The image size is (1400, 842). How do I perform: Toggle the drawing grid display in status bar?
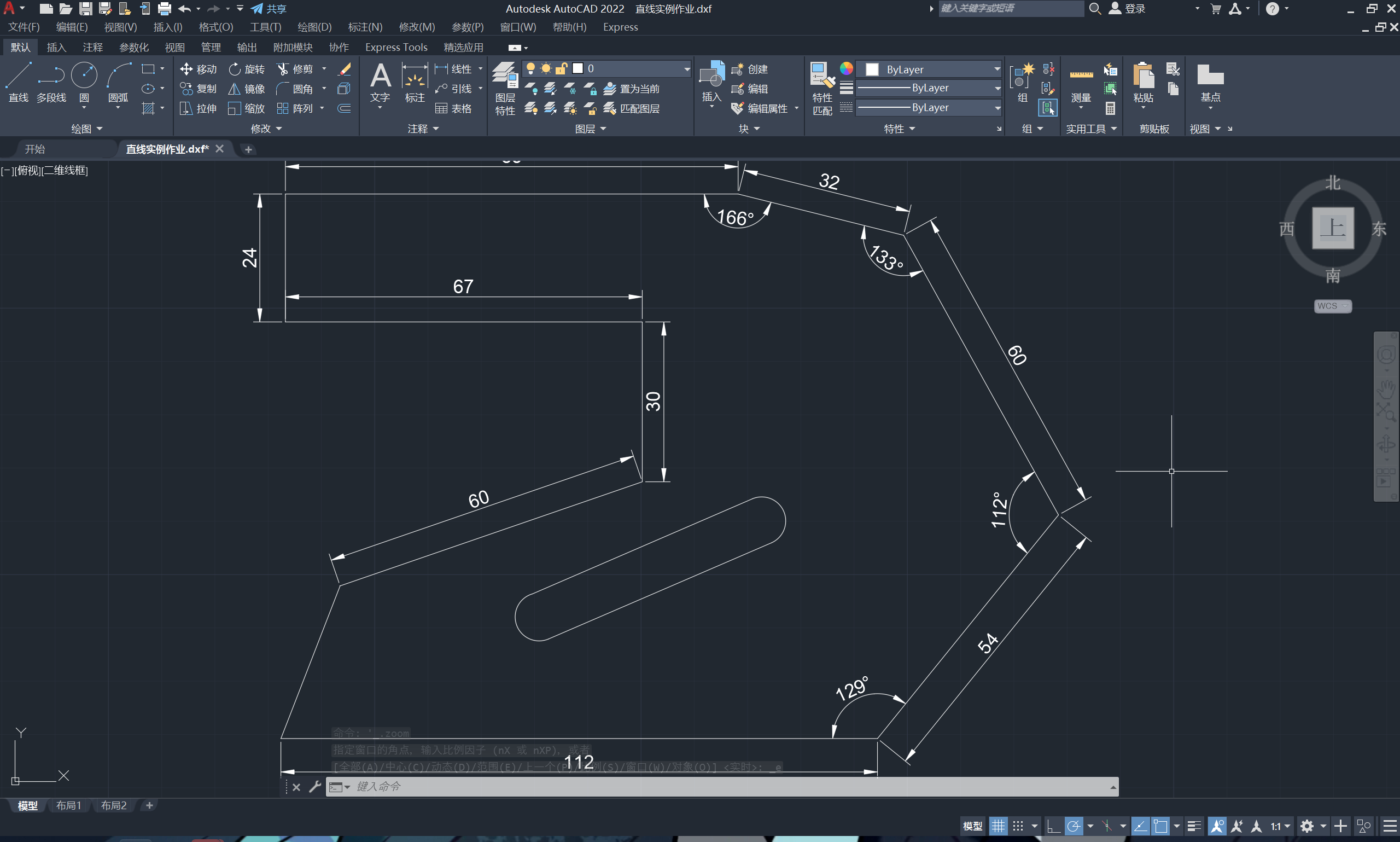998,826
